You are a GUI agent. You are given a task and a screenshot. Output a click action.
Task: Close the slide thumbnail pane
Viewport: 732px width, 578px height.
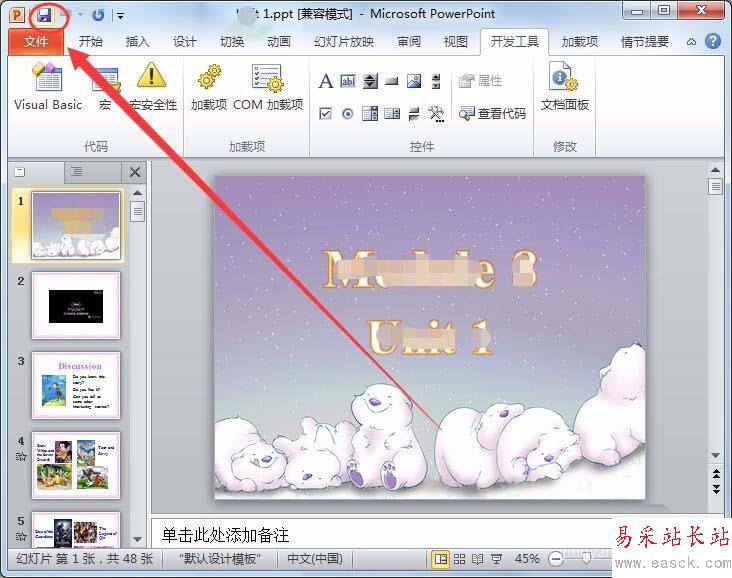[x=135, y=172]
